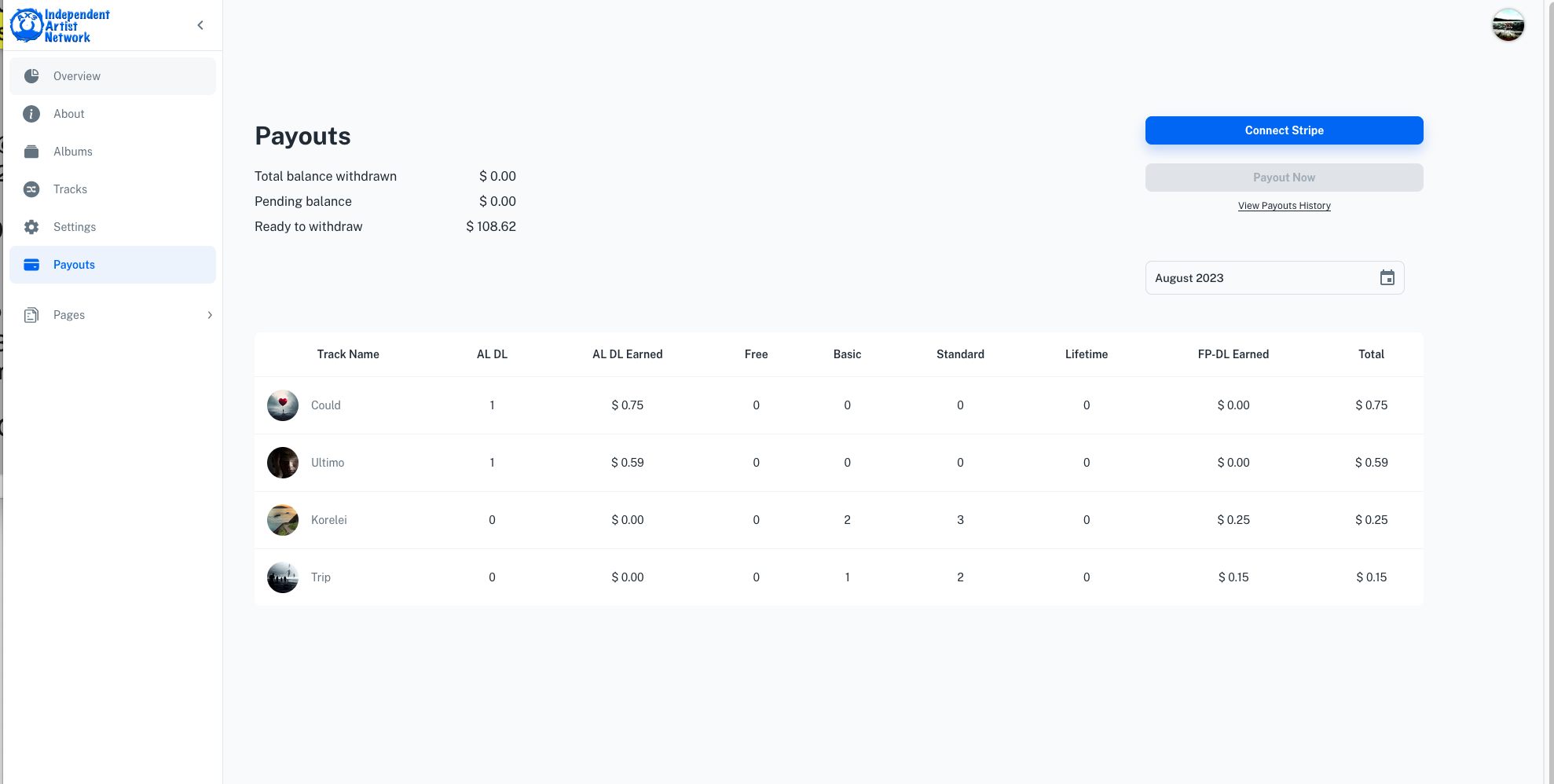Click the Connect Stripe button
Screen dimensions: 1554x784
1284,130
